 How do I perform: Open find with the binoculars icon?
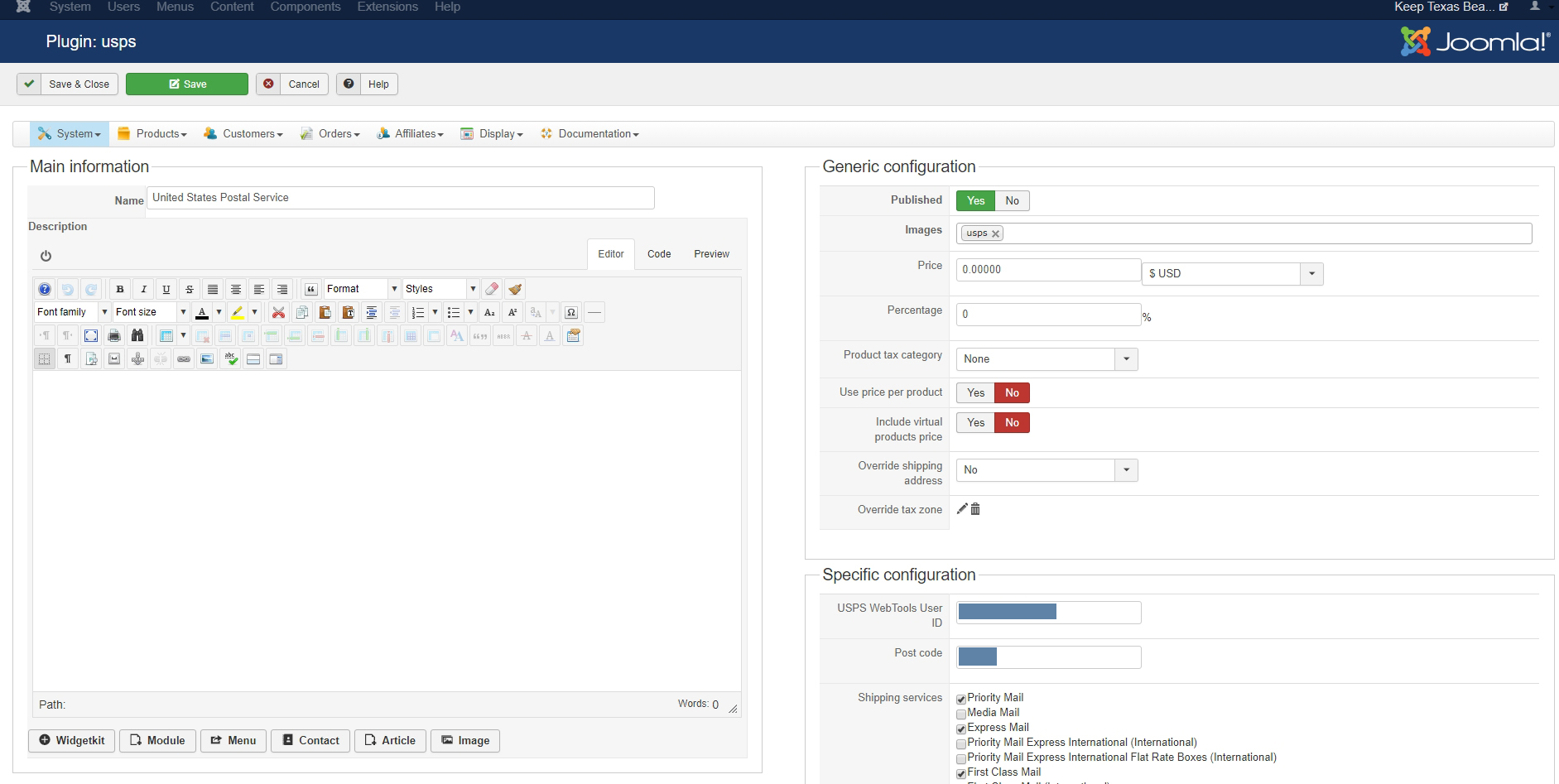tap(137, 335)
